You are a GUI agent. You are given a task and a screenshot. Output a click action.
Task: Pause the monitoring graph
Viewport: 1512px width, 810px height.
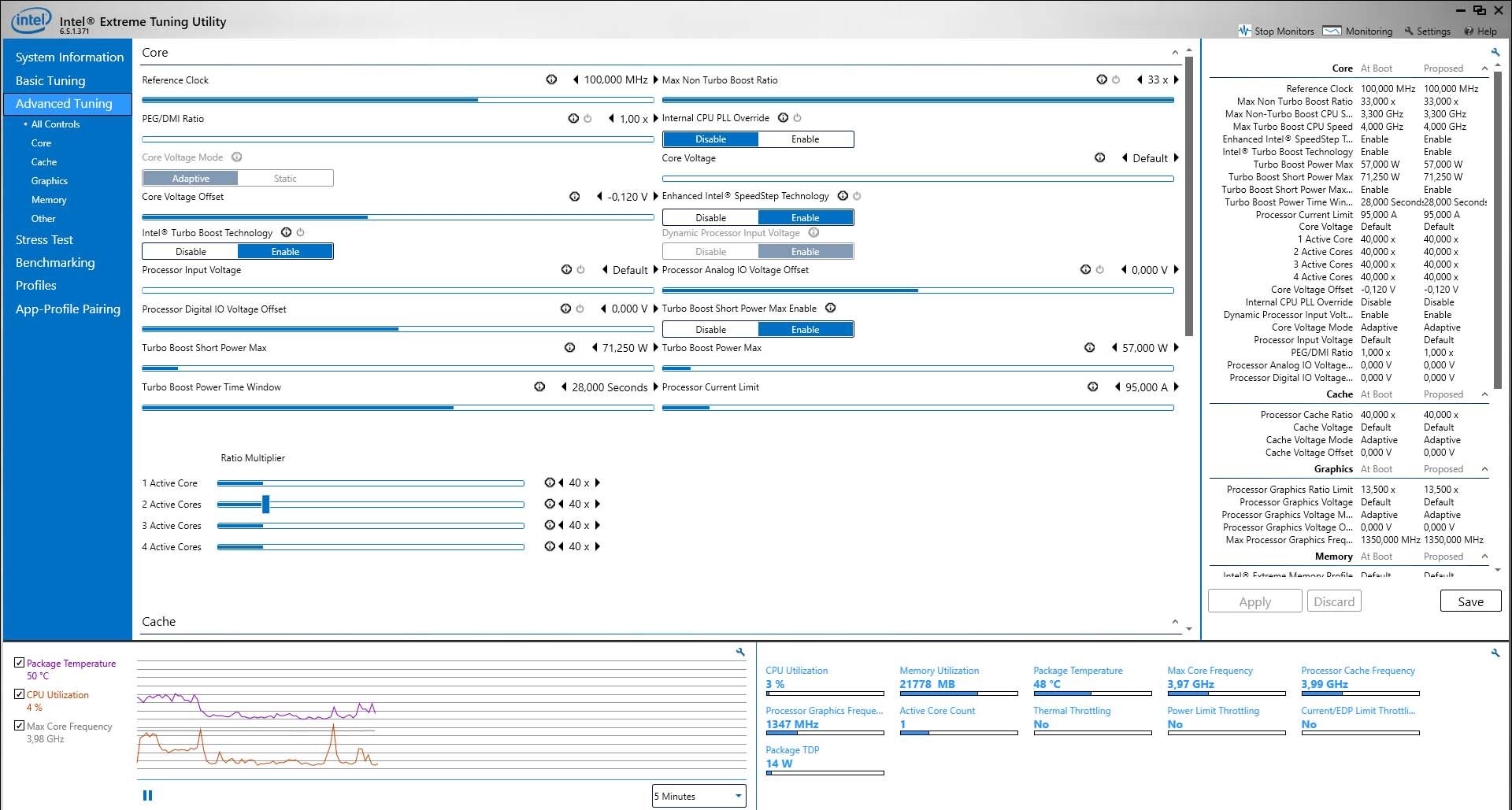click(147, 795)
